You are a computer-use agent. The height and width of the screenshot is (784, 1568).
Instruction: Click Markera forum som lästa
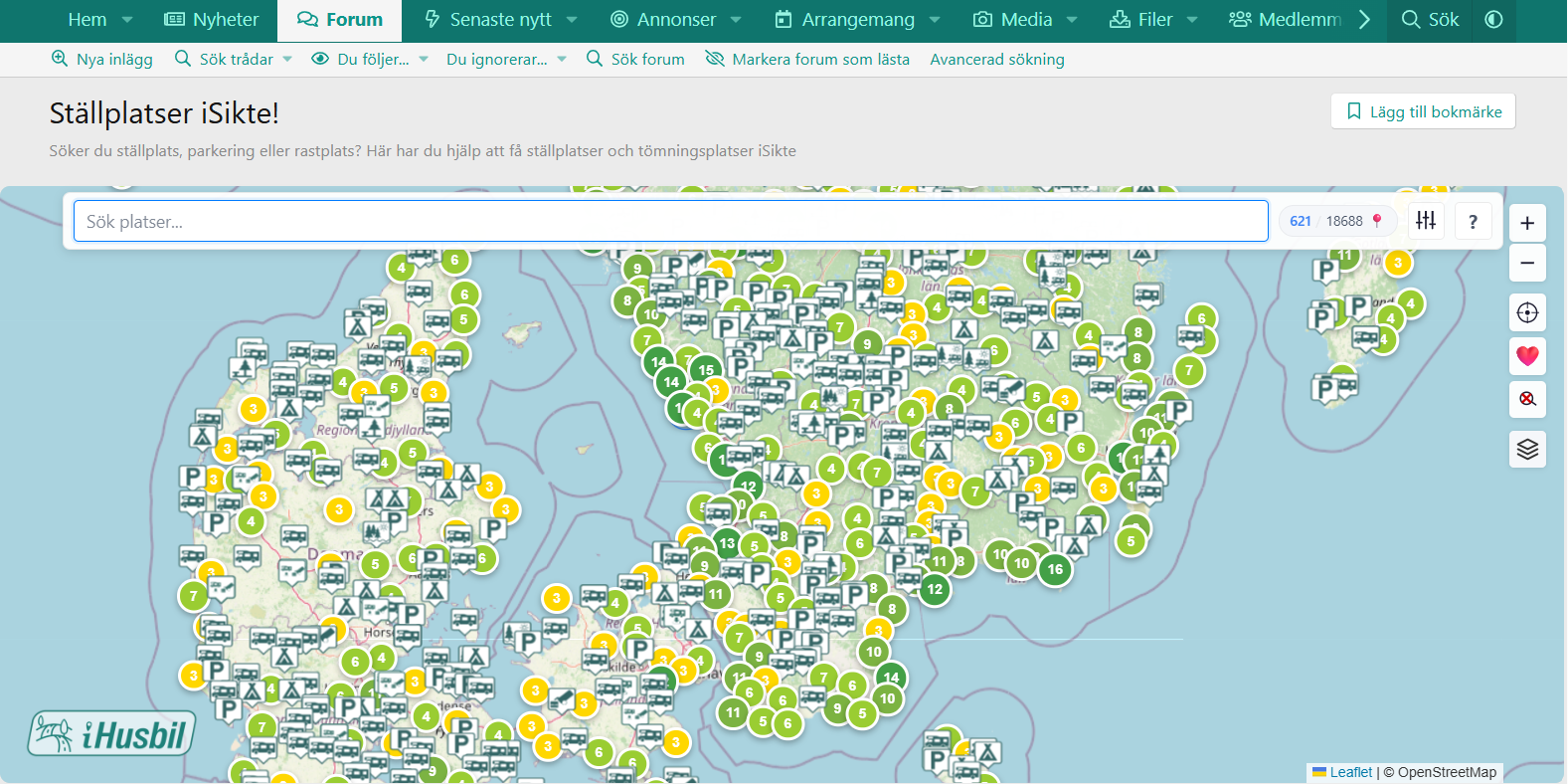[x=807, y=60]
